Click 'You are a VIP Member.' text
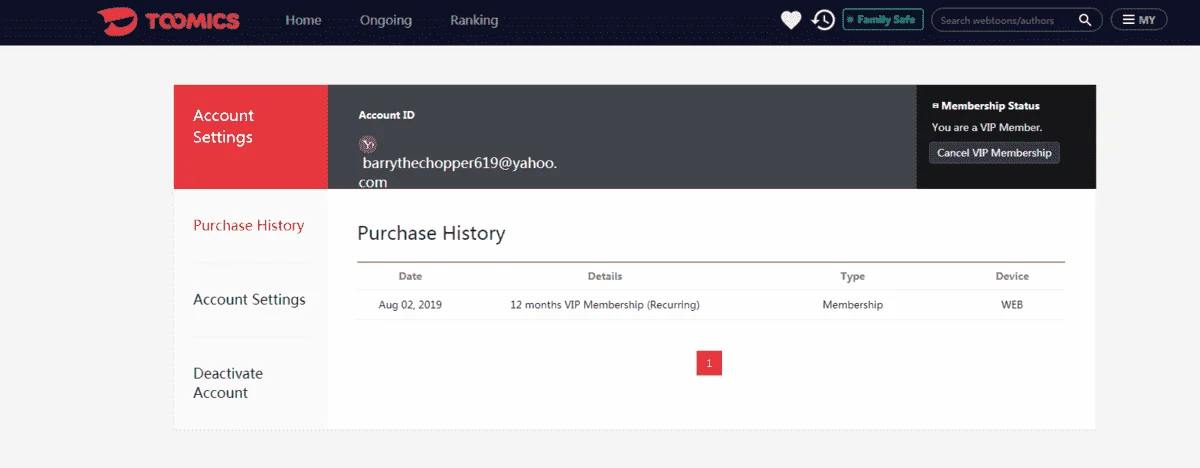 coord(987,127)
